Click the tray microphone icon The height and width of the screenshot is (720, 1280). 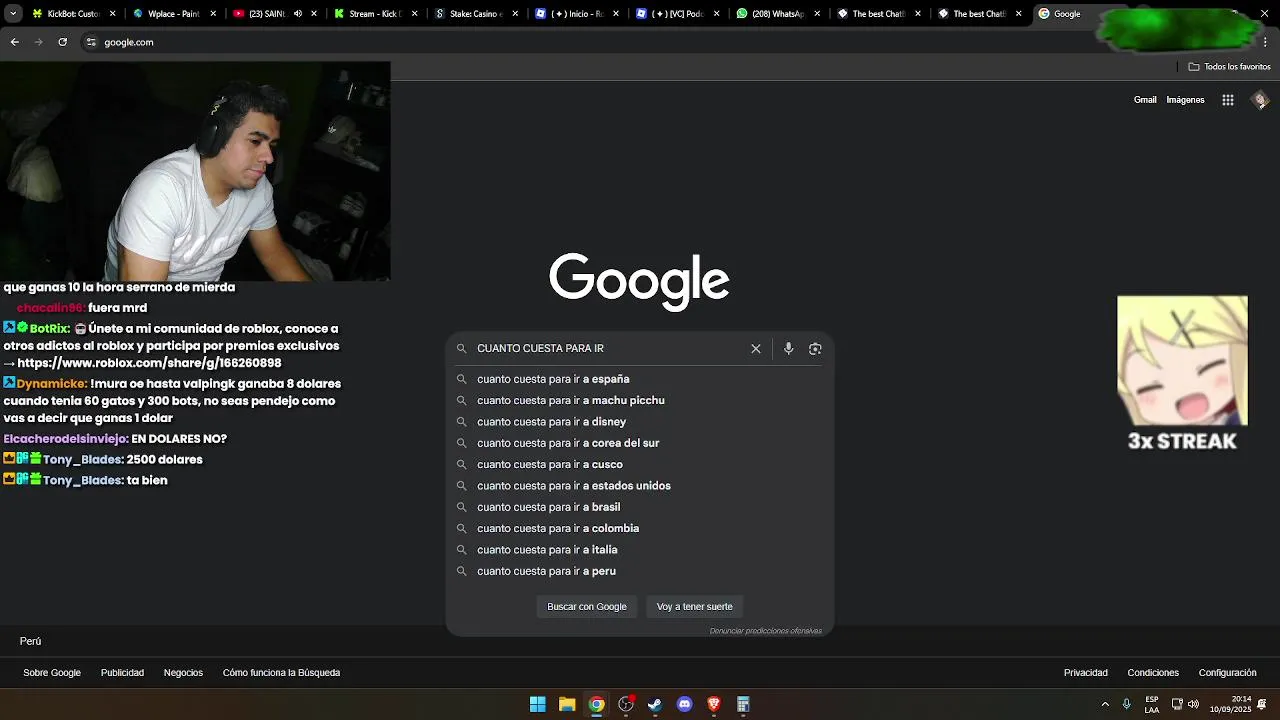[1127, 704]
